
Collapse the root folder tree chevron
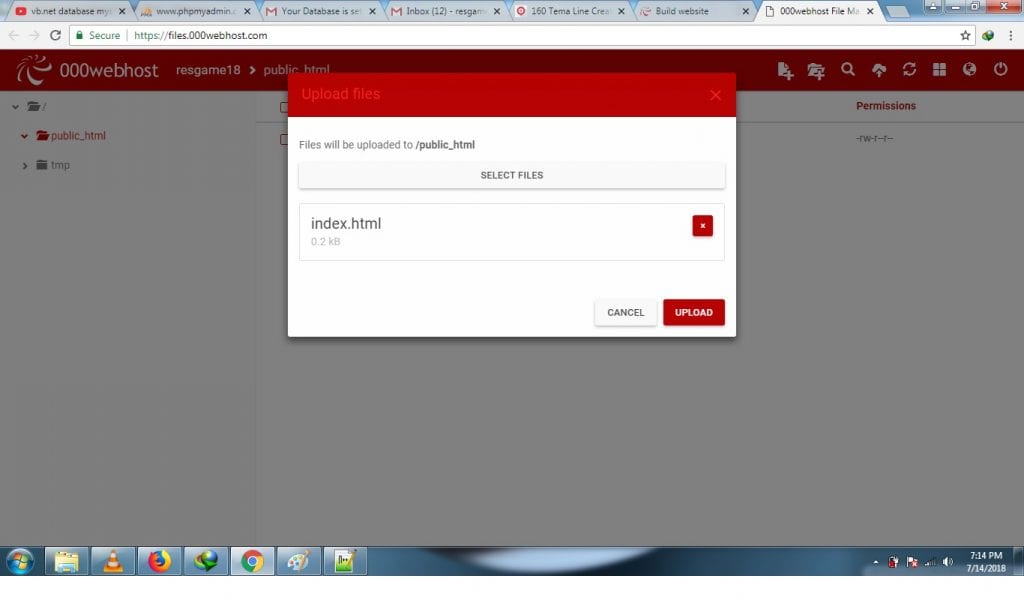[16, 106]
